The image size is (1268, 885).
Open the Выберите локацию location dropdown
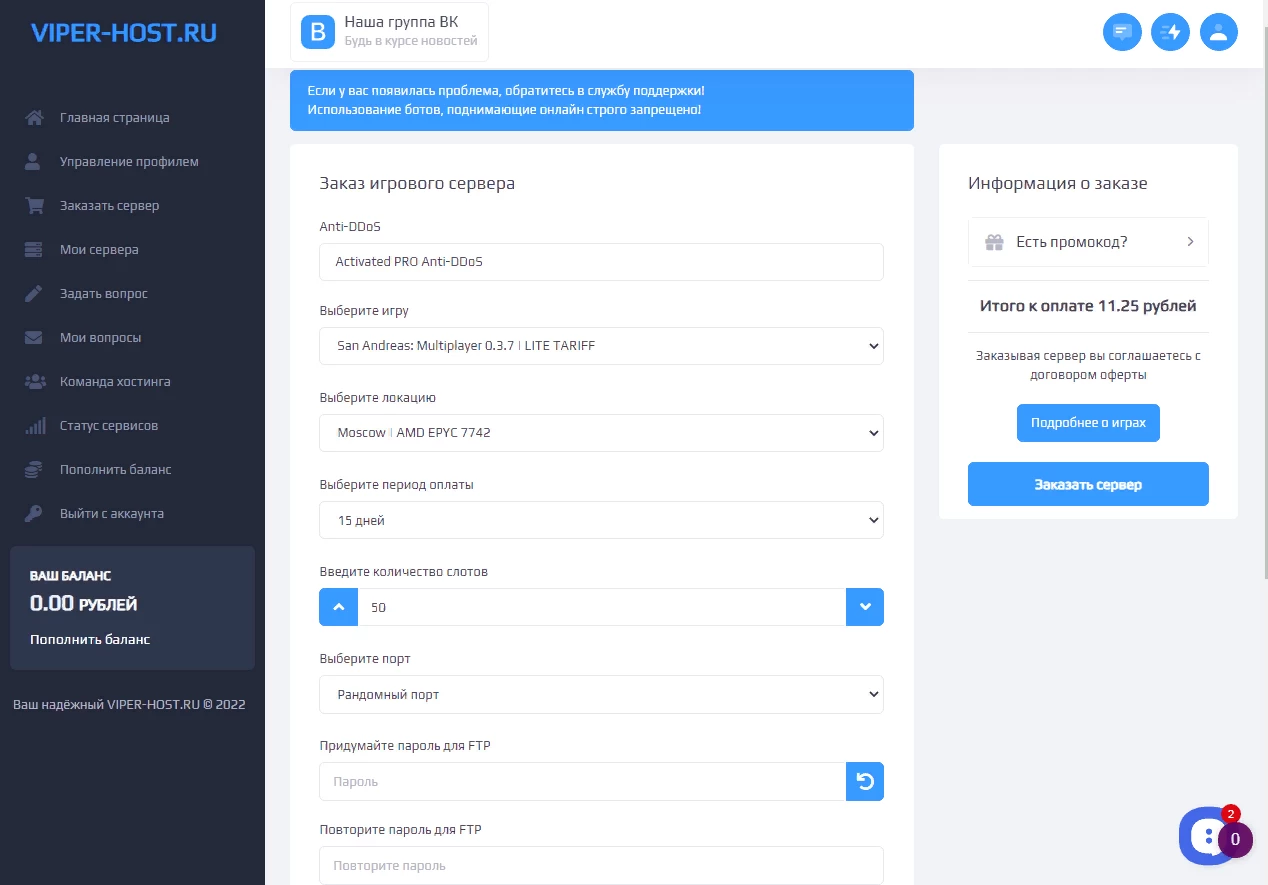[x=601, y=433]
